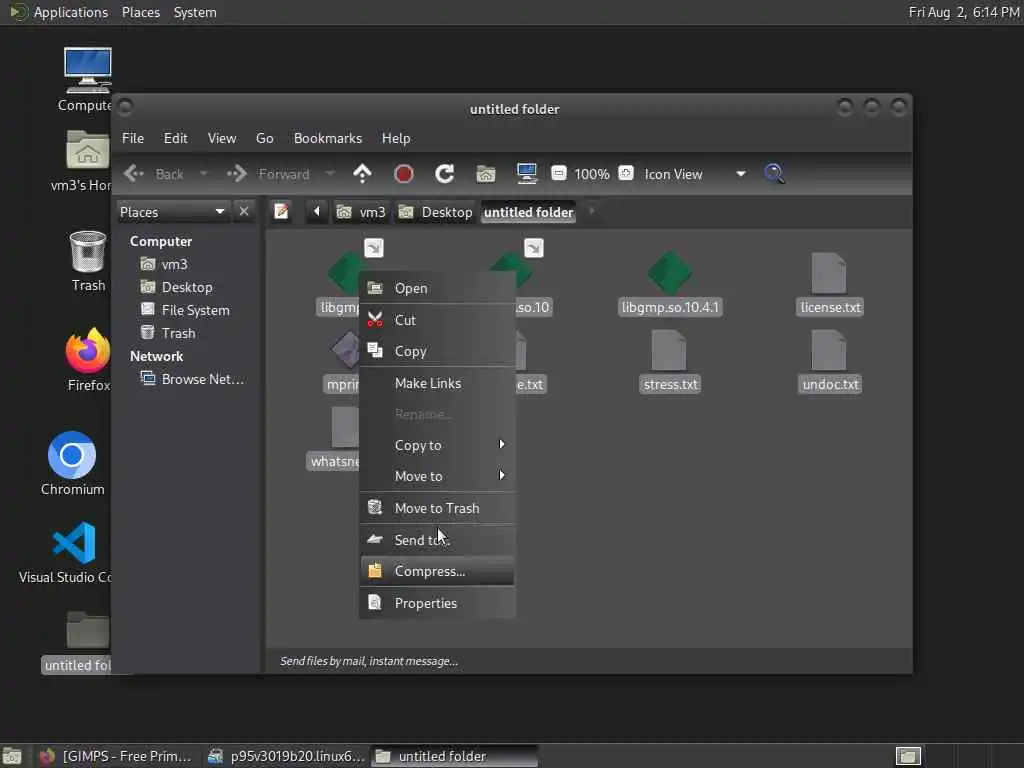Click Firefox desktop icon

88,351
